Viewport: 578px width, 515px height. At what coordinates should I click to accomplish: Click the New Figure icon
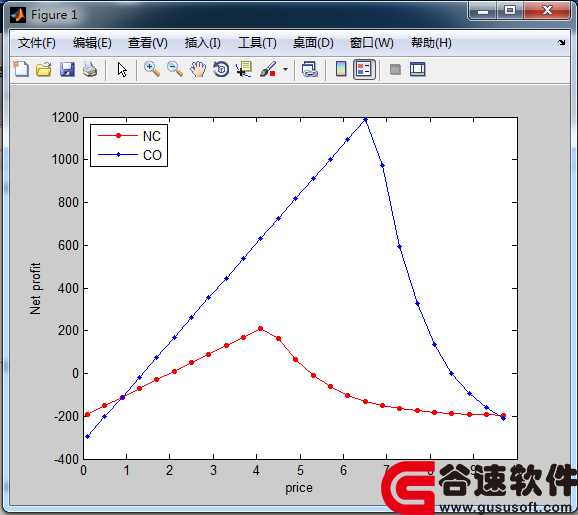click(21, 69)
